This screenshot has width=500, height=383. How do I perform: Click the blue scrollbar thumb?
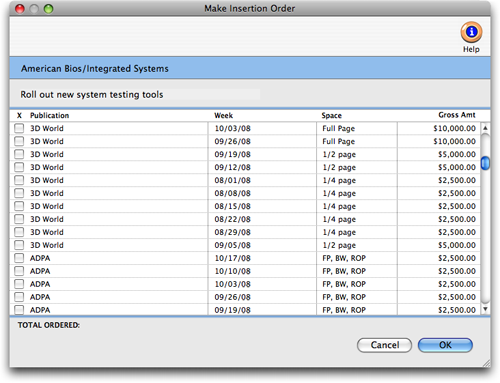tap(485, 163)
